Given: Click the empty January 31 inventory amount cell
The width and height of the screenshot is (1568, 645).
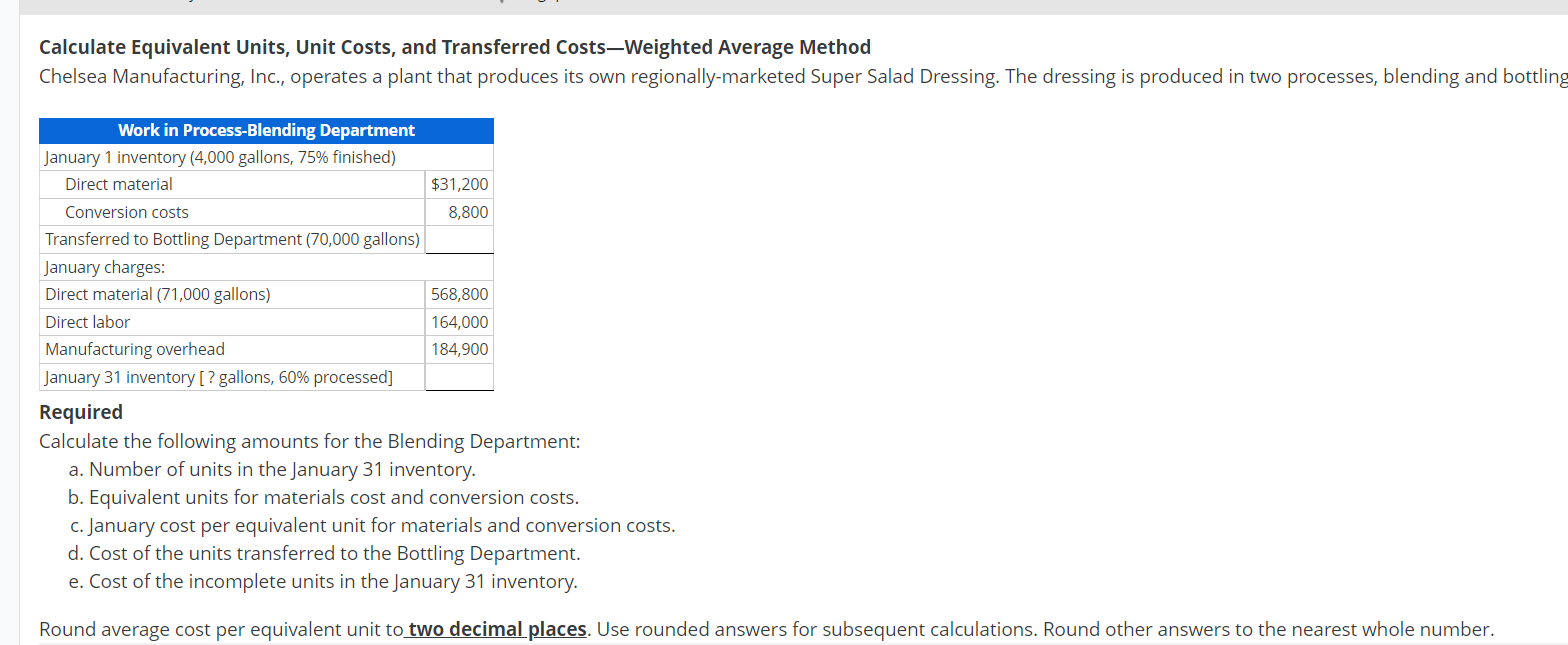Looking at the screenshot, I should (x=459, y=377).
